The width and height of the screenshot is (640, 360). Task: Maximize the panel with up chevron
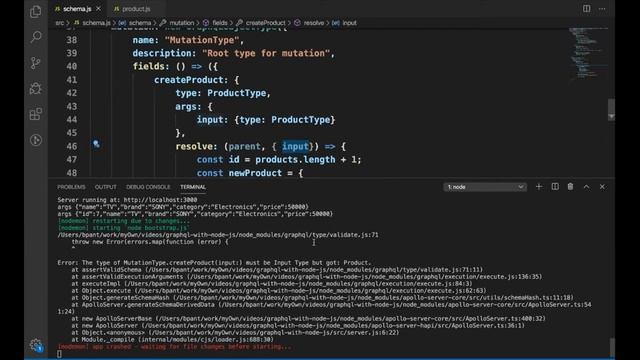(587, 187)
